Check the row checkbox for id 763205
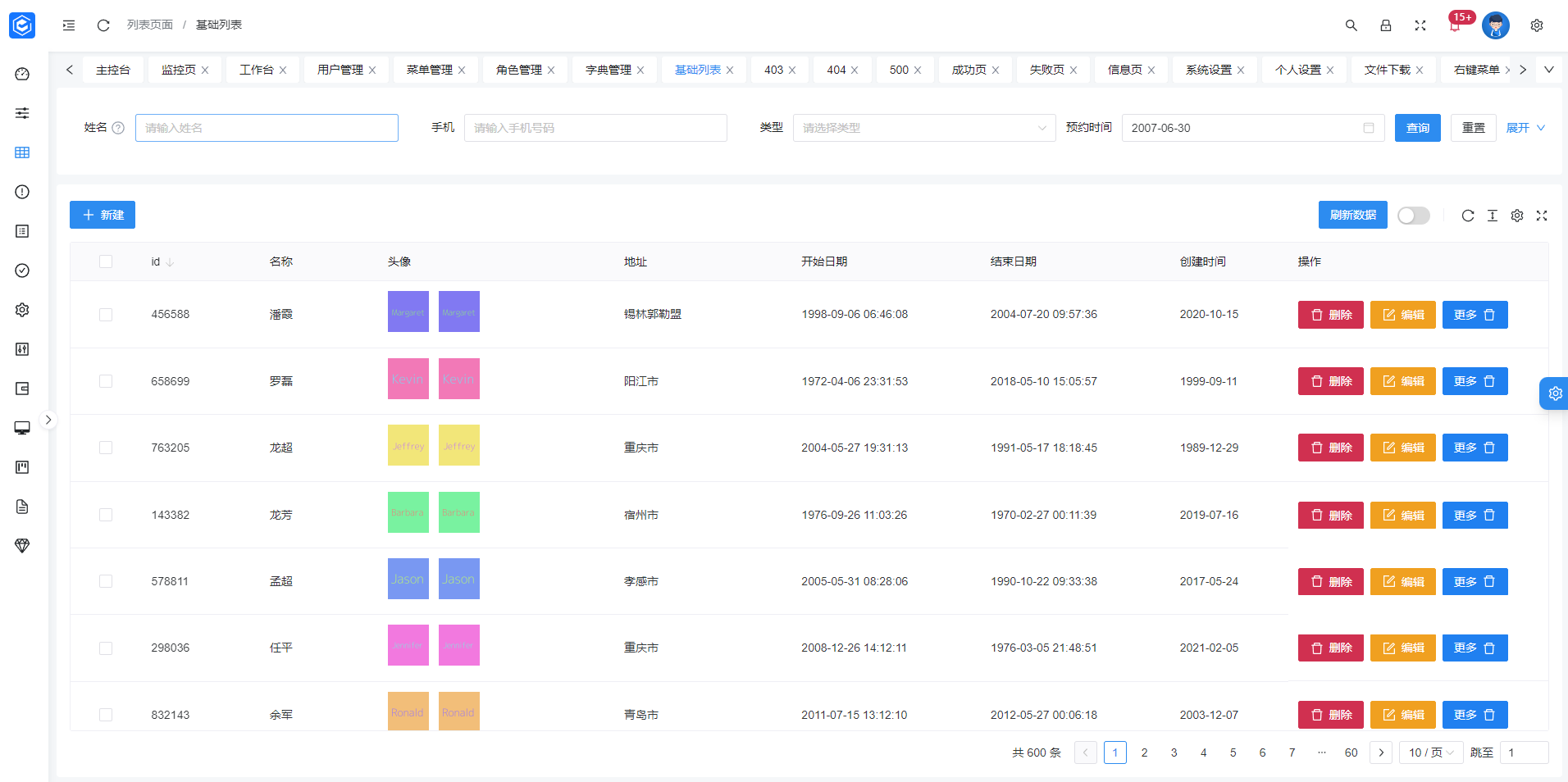The width and height of the screenshot is (1568, 782). pyautogui.click(x=106, y=448)
